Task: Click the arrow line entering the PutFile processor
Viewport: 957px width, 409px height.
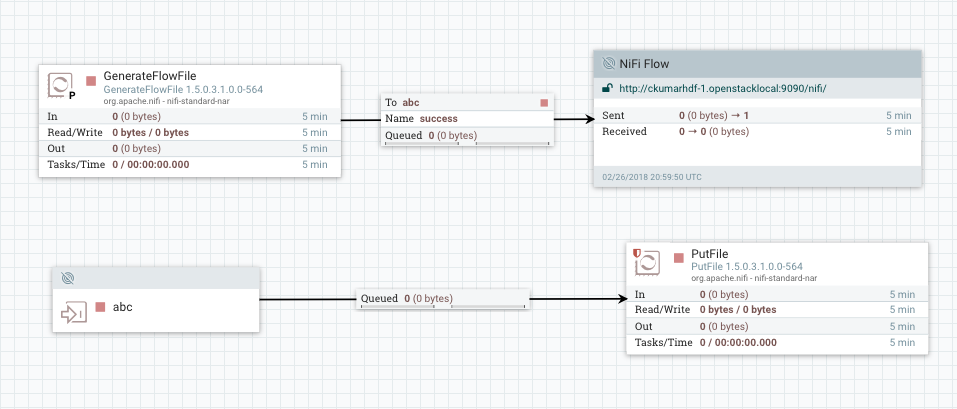Action: 578,299
